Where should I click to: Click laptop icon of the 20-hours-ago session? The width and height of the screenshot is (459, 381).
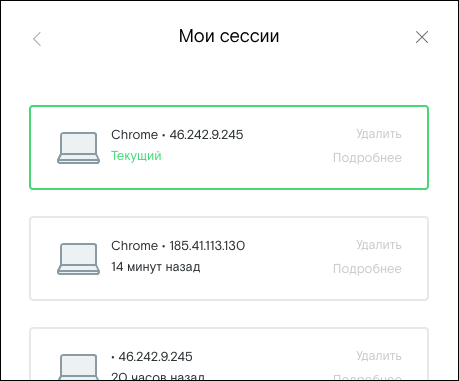tap(78, 367)
